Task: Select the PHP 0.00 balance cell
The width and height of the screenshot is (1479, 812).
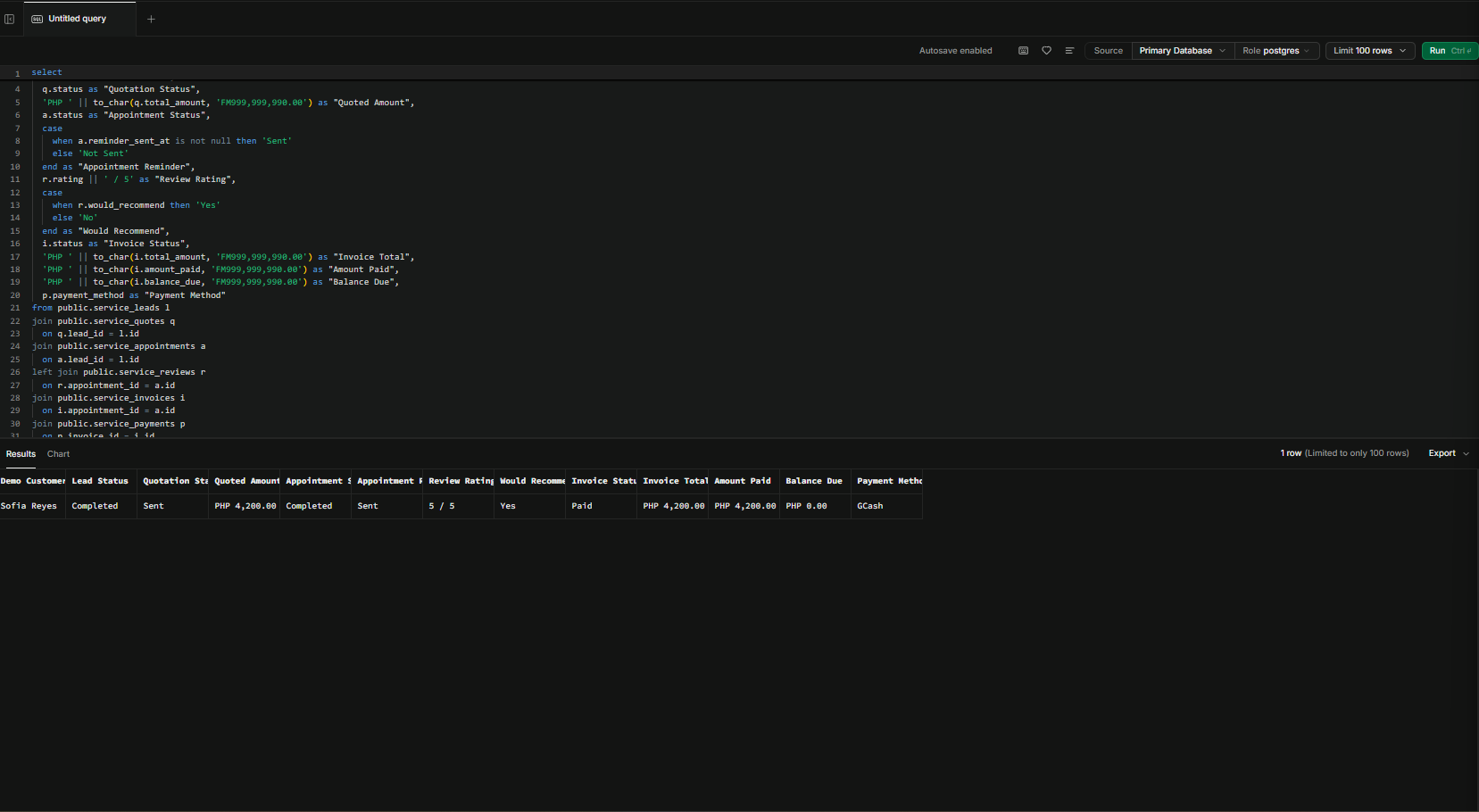Action: (816, 506)
